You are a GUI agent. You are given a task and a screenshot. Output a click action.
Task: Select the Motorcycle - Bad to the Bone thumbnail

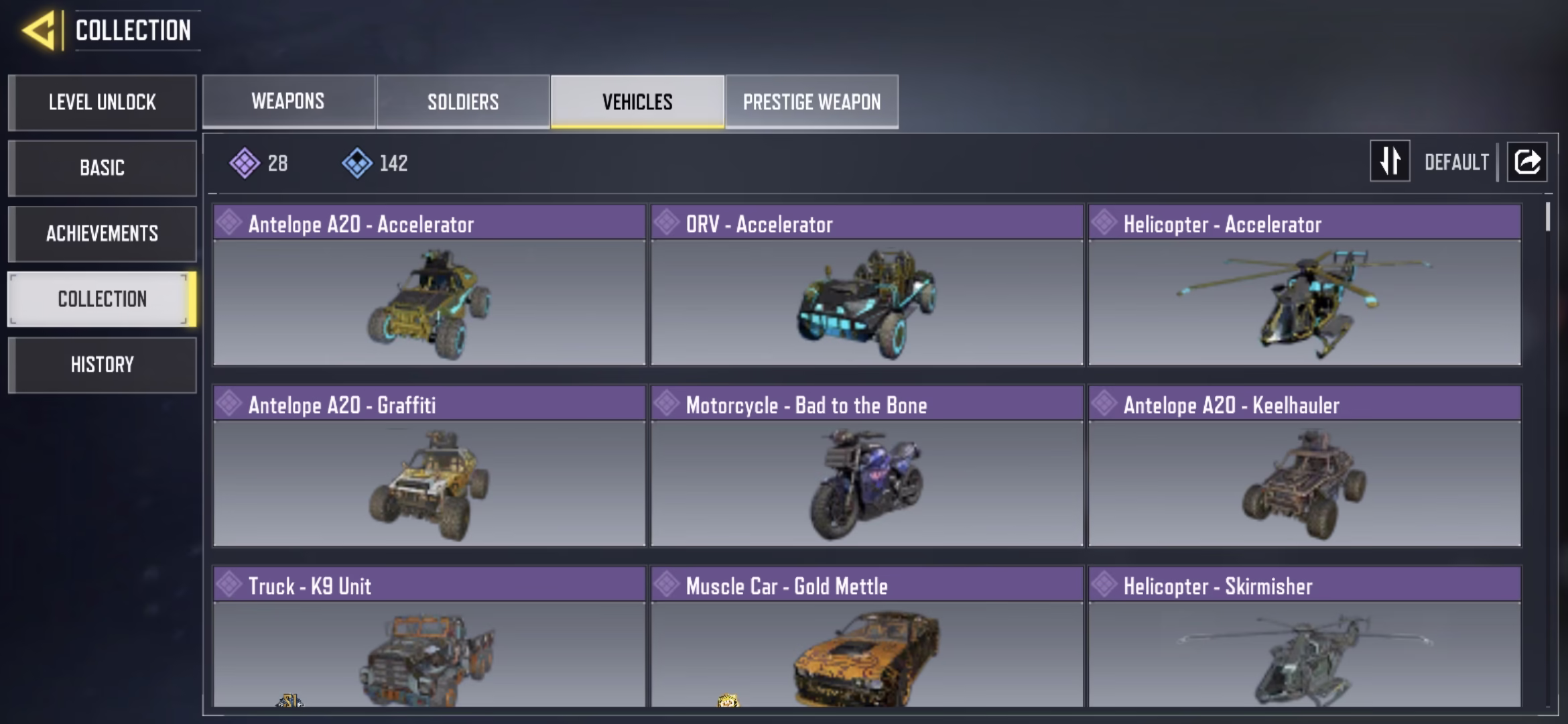[866, 484]
